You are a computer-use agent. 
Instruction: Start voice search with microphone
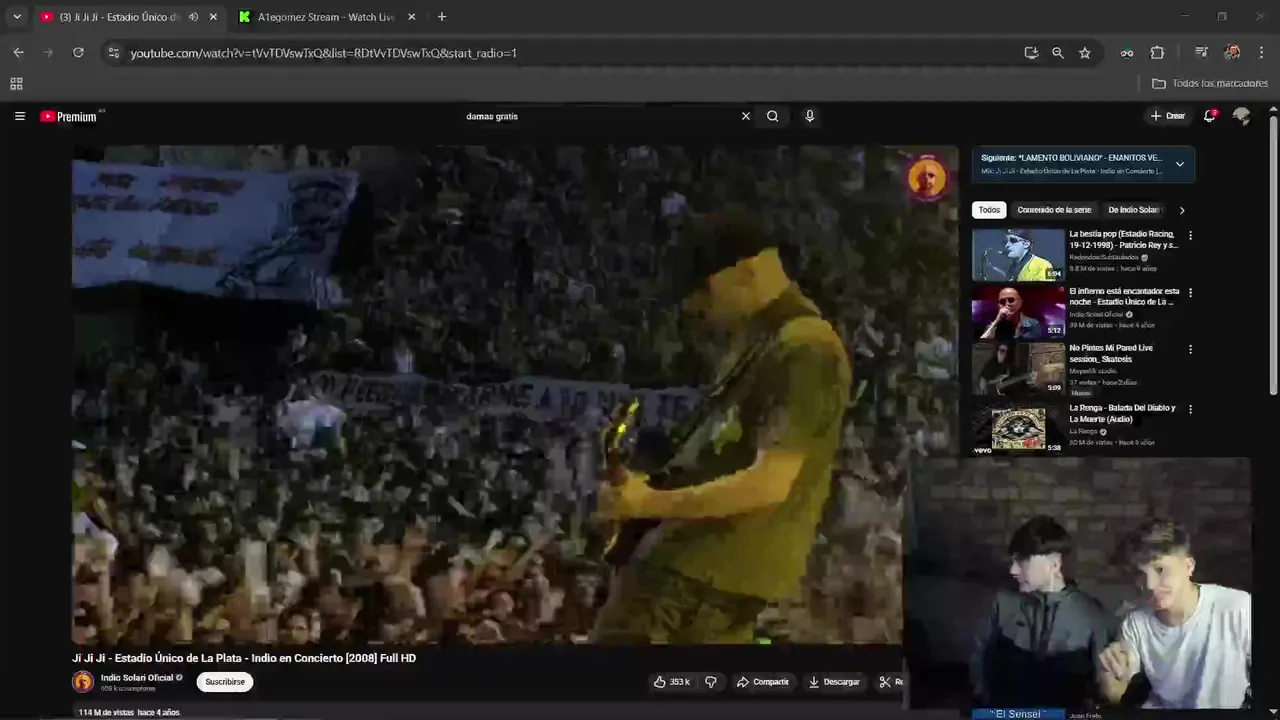(810, 116)
